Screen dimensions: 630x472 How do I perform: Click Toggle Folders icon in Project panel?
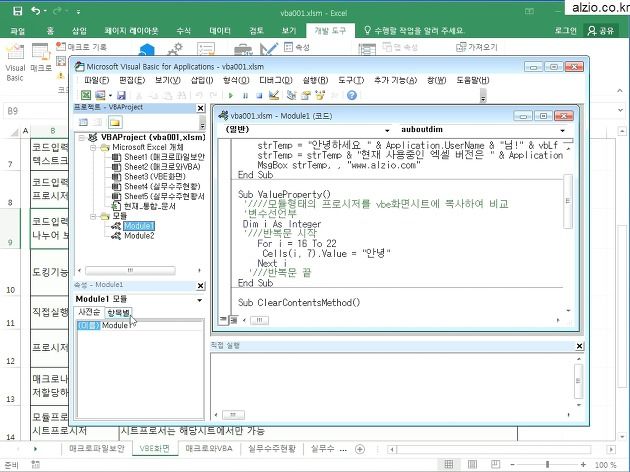tap(115, 122)
